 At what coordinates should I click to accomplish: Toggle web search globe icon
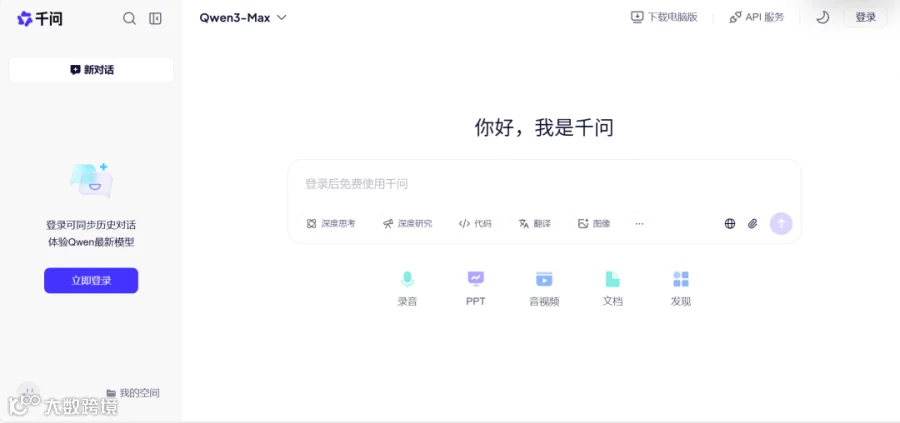[x=730, y=224]
